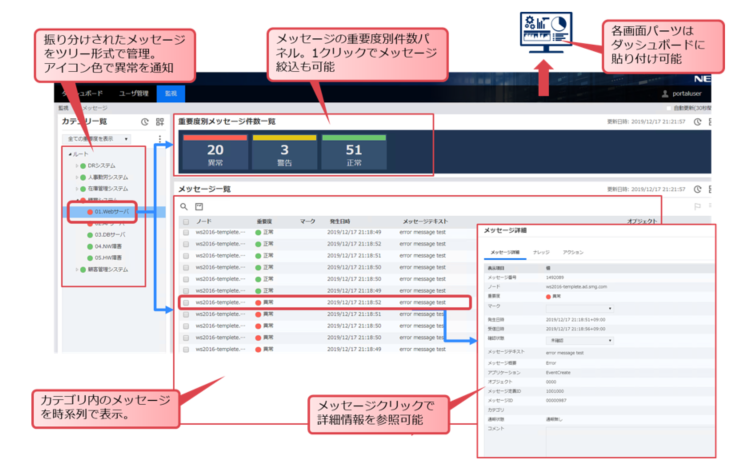The height and width of the screenshot is (474, 755).
Task: Click the grid icon in カテゴリ一覧 header
Action: 159,121
